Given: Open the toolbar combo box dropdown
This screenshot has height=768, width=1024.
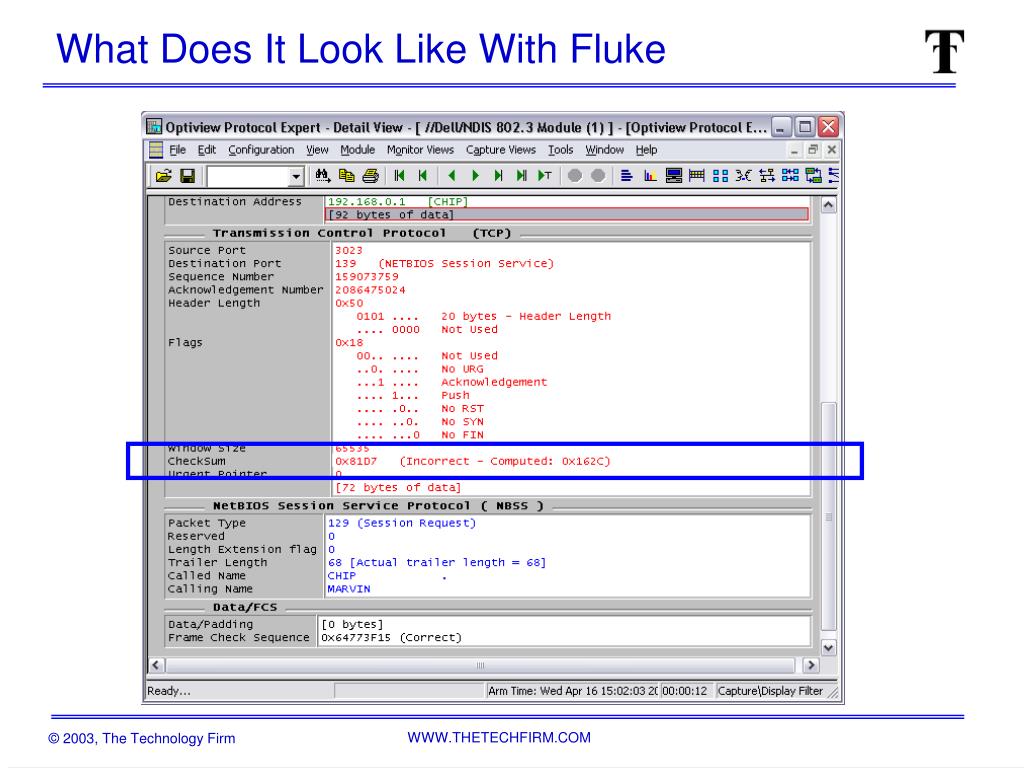Looking at the screenshot, I should (296, 176).
